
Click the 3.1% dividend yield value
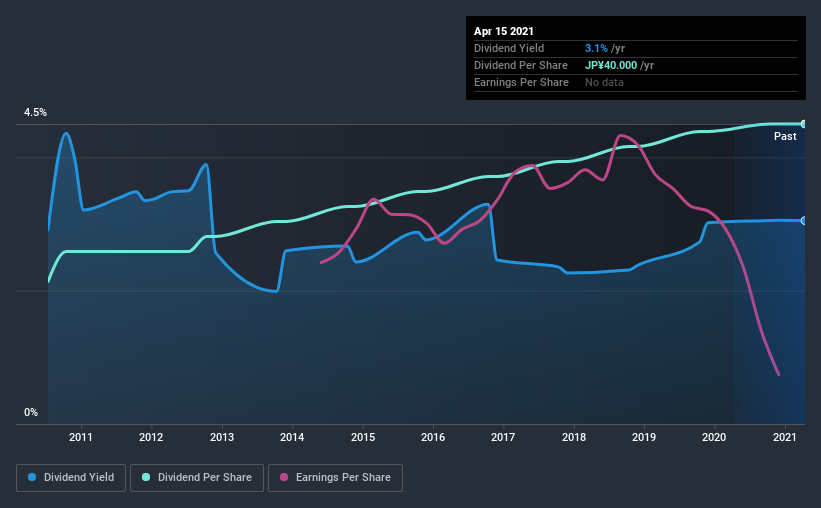click(596, 48)
